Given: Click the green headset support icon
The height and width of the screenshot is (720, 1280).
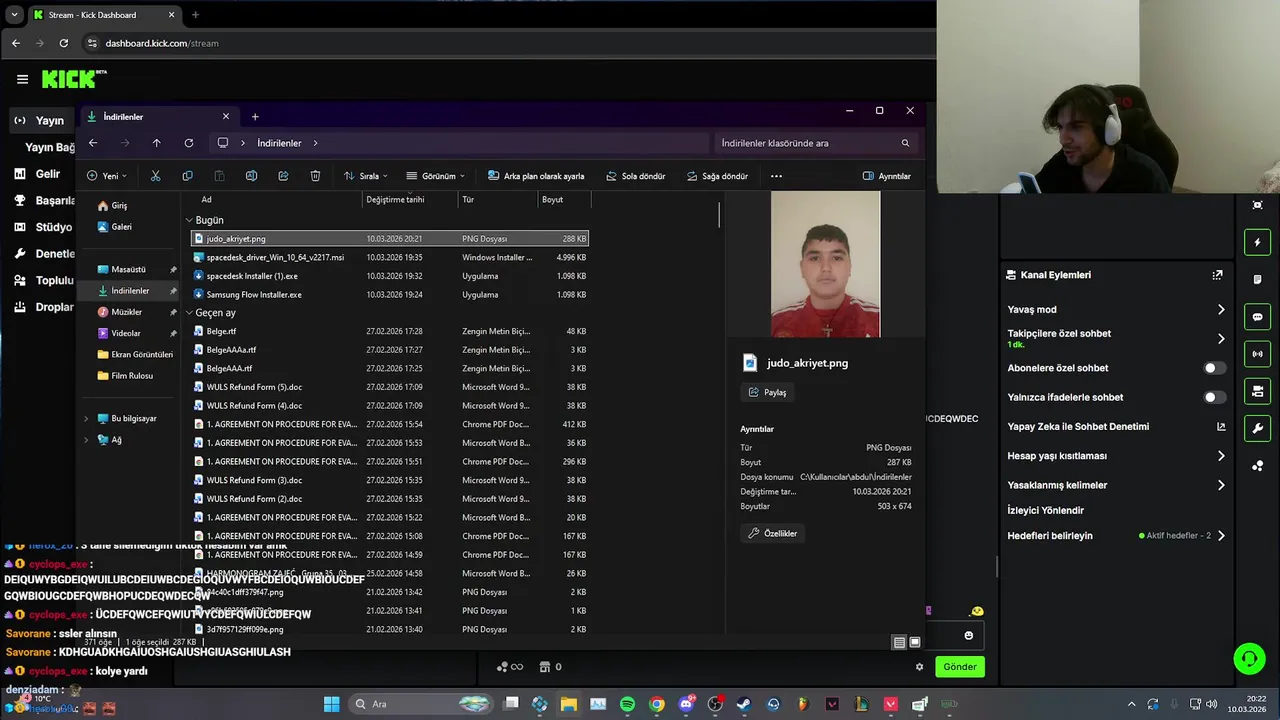Looking at the screenshot, I should pos(1249,658).
